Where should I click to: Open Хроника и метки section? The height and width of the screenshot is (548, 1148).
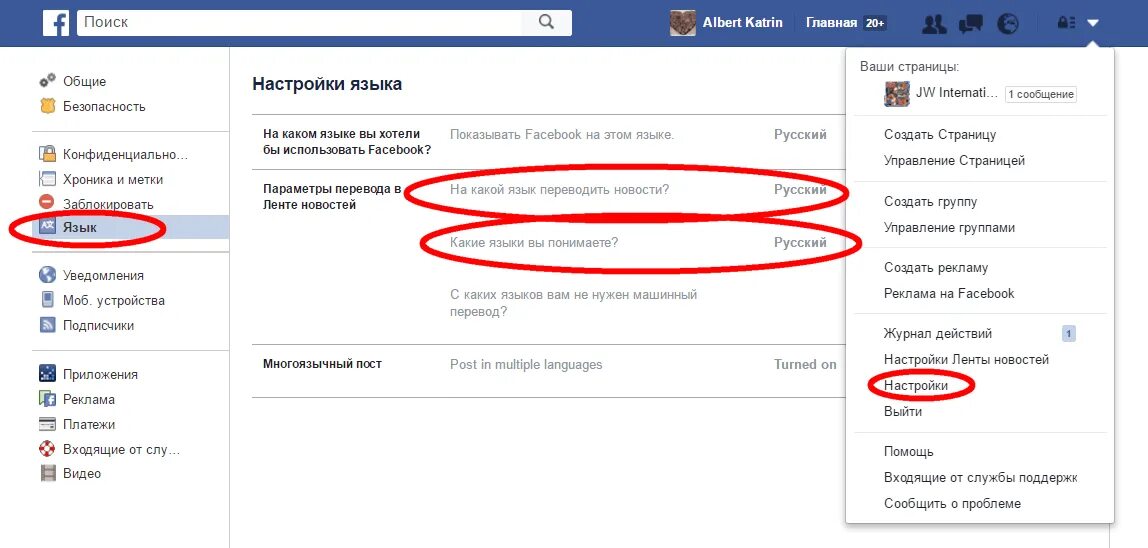113,179
